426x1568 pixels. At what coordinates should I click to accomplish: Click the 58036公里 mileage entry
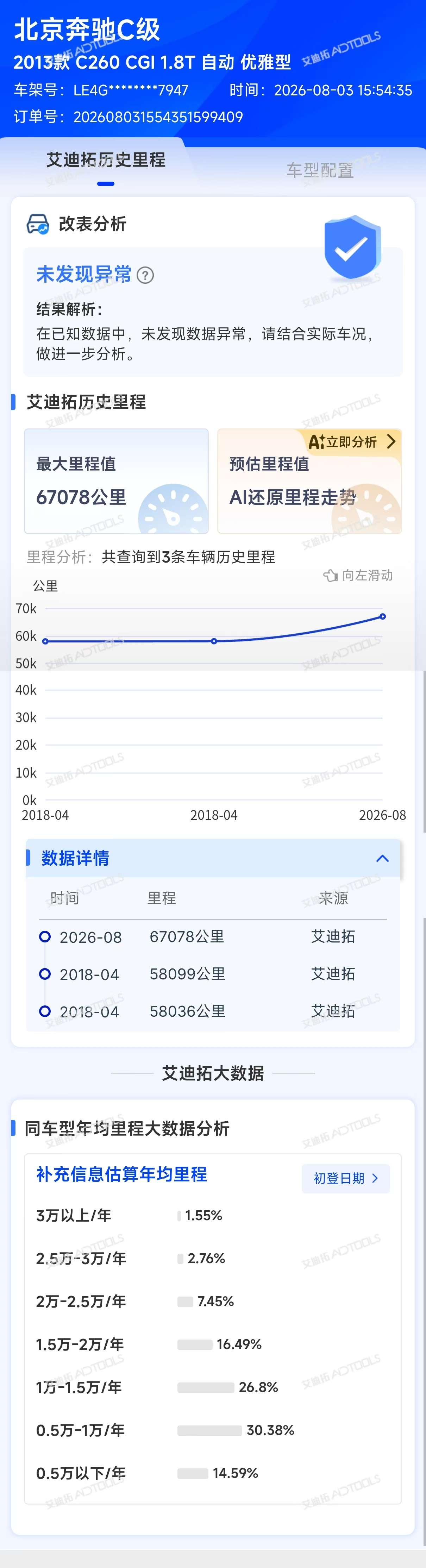click(x=187, y=1011)
